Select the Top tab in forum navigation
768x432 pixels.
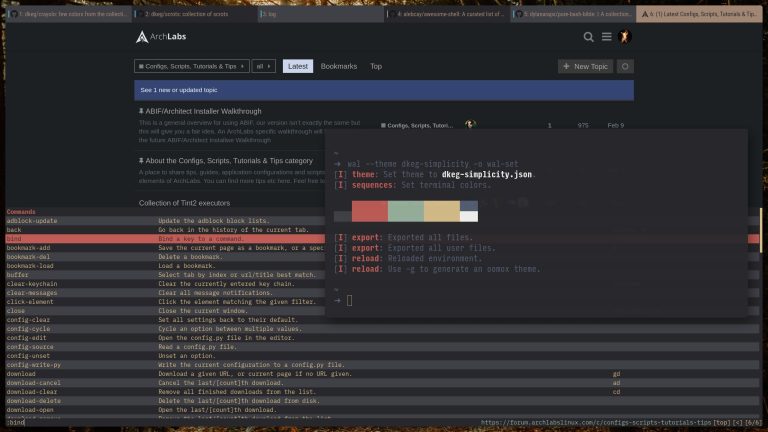coord(376,66)
